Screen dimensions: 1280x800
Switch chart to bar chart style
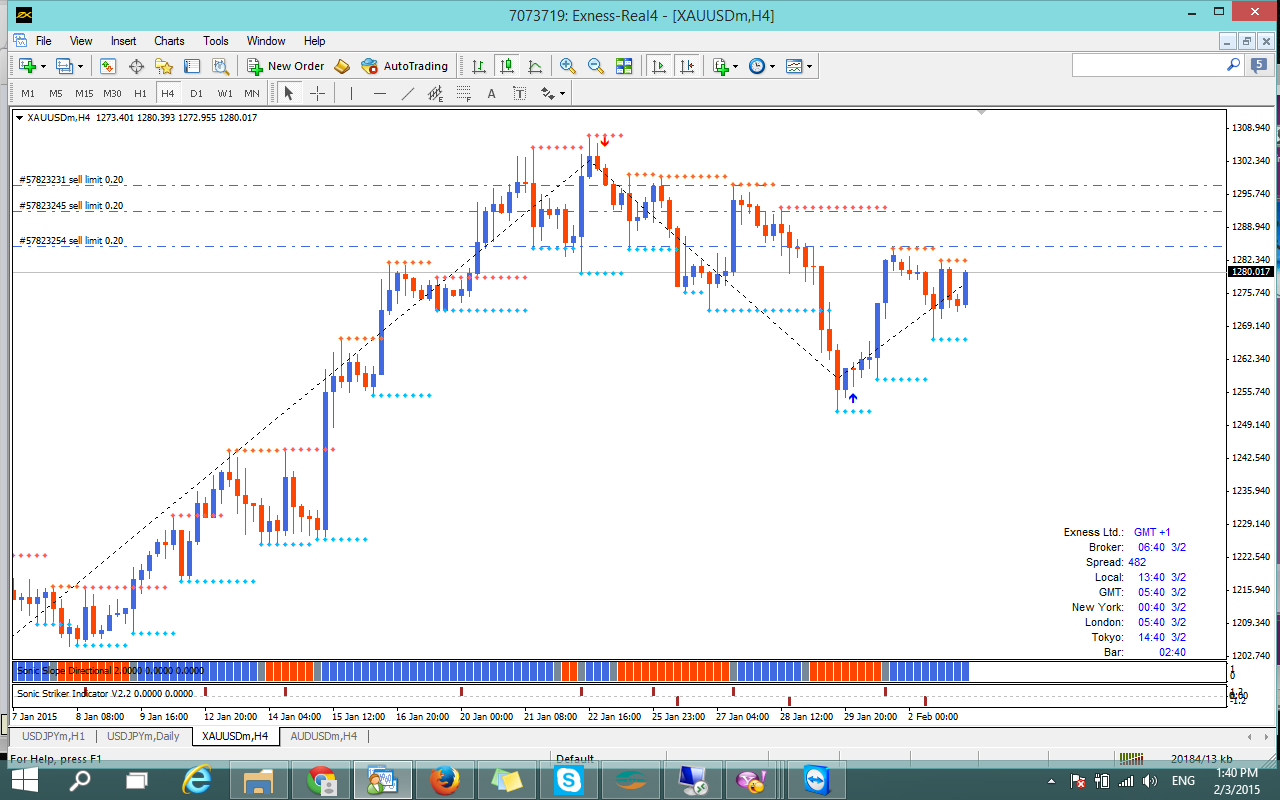coord(479,66)
